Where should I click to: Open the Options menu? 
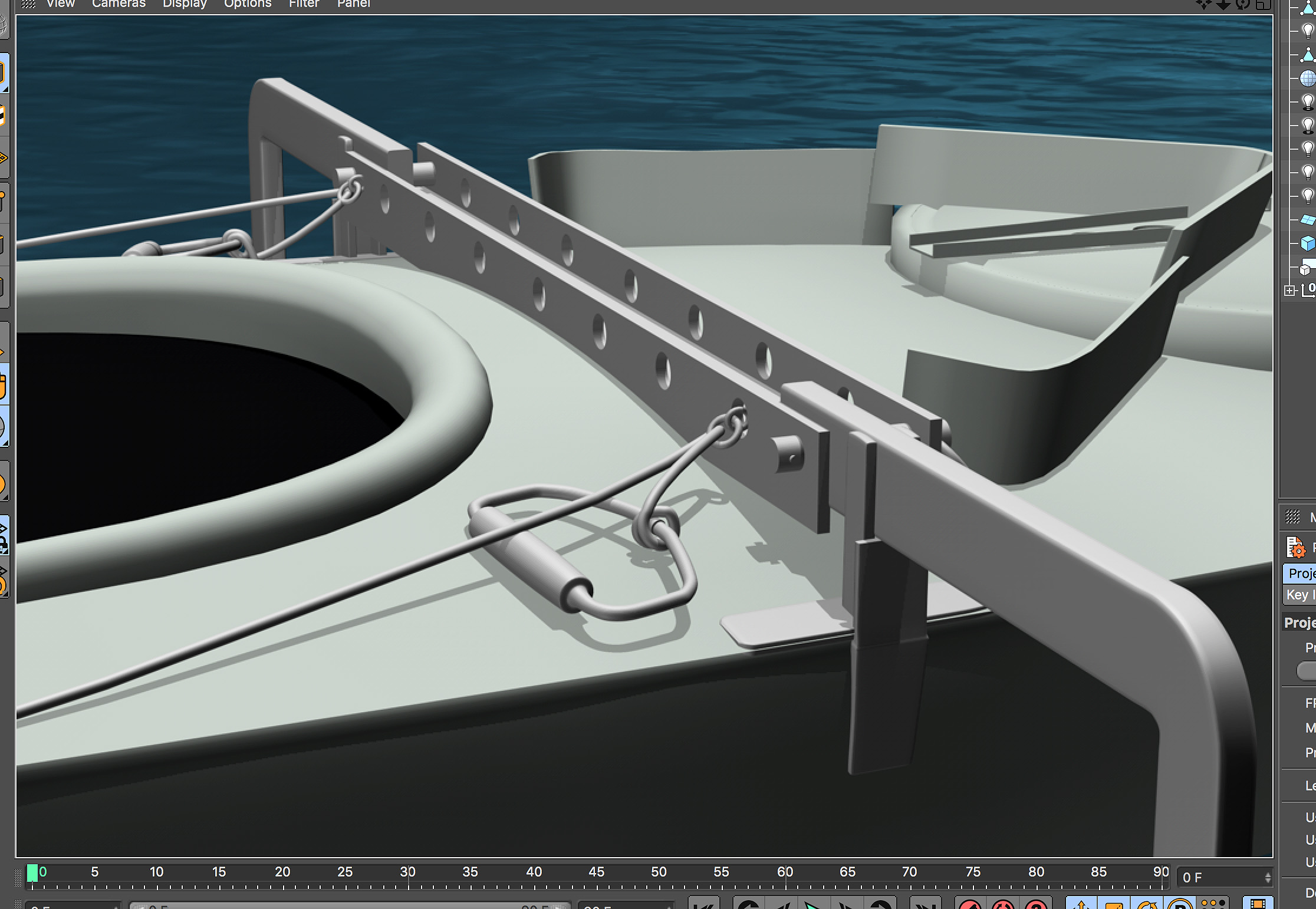tap(248, 4)
